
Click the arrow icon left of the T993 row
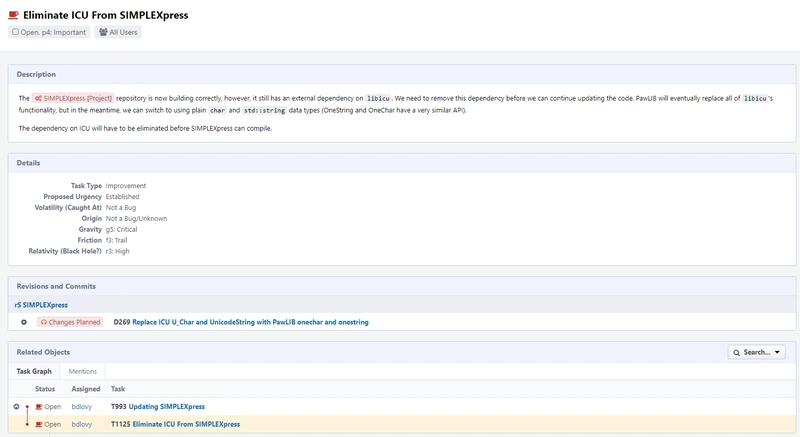coord(16,407)
